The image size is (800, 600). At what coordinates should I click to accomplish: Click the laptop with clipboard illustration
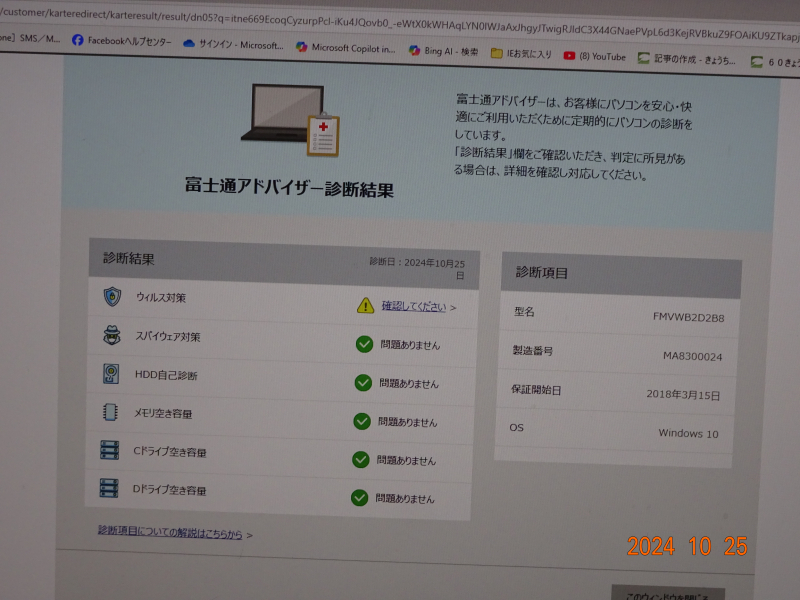(291, 120)
